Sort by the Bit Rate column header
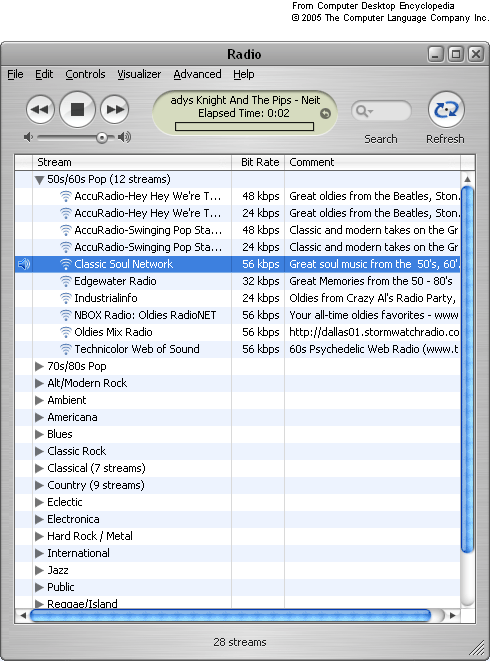This screenshot has width=490, height=661. 258,162
